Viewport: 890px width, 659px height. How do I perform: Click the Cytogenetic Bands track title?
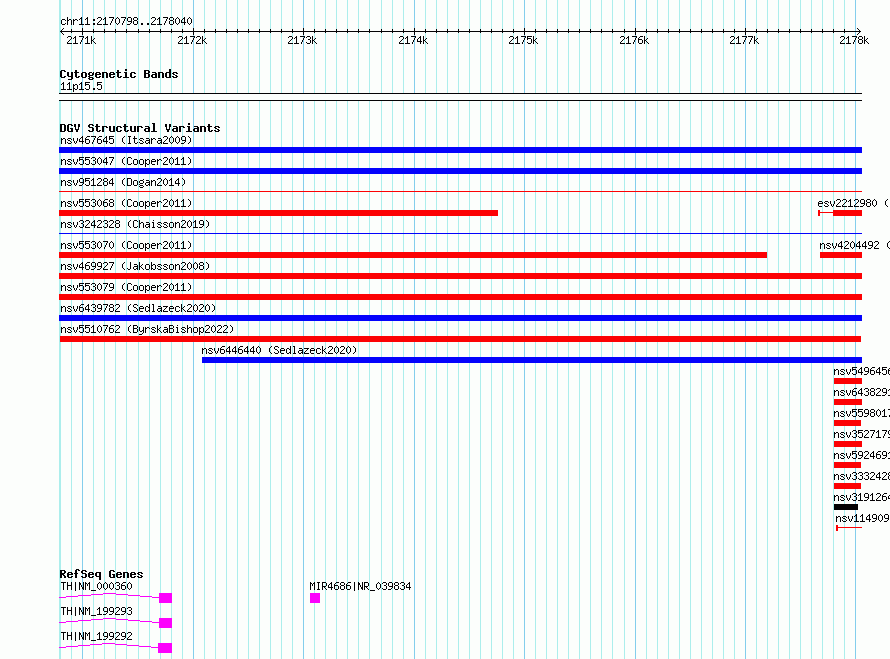point(119,74)
